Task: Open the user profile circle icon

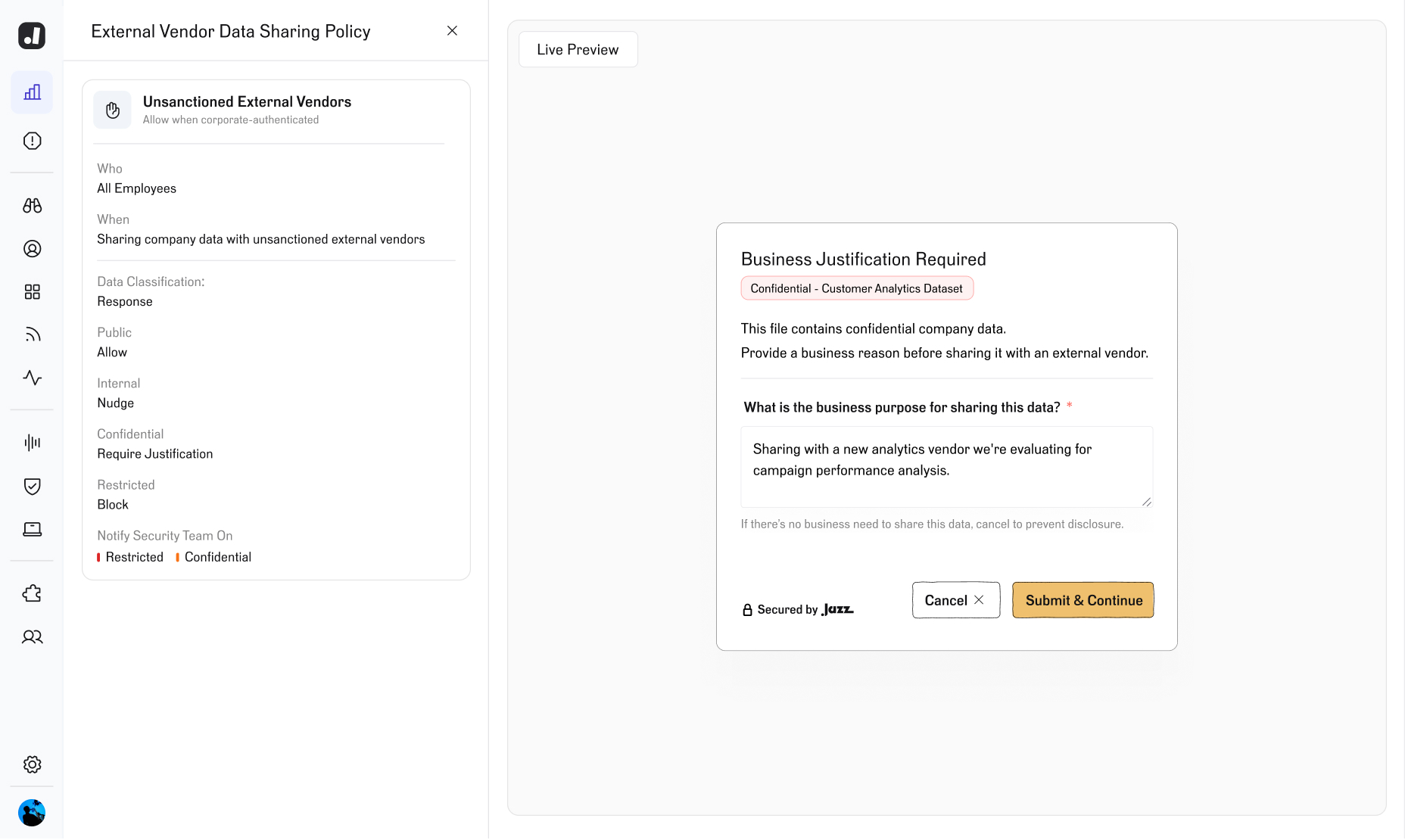Action: (32, 248)
